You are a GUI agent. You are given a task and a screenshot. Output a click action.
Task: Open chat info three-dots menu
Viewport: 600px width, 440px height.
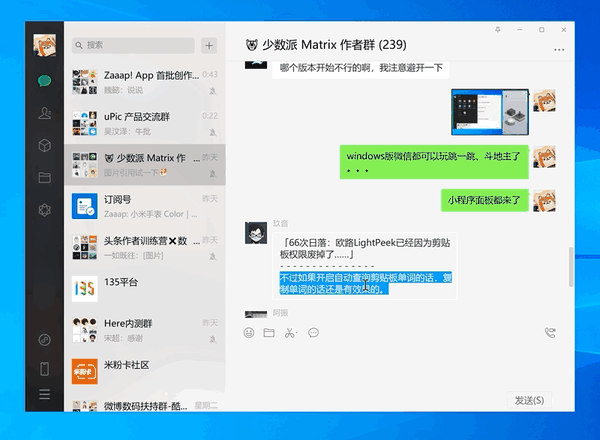[x=559, y=50]
